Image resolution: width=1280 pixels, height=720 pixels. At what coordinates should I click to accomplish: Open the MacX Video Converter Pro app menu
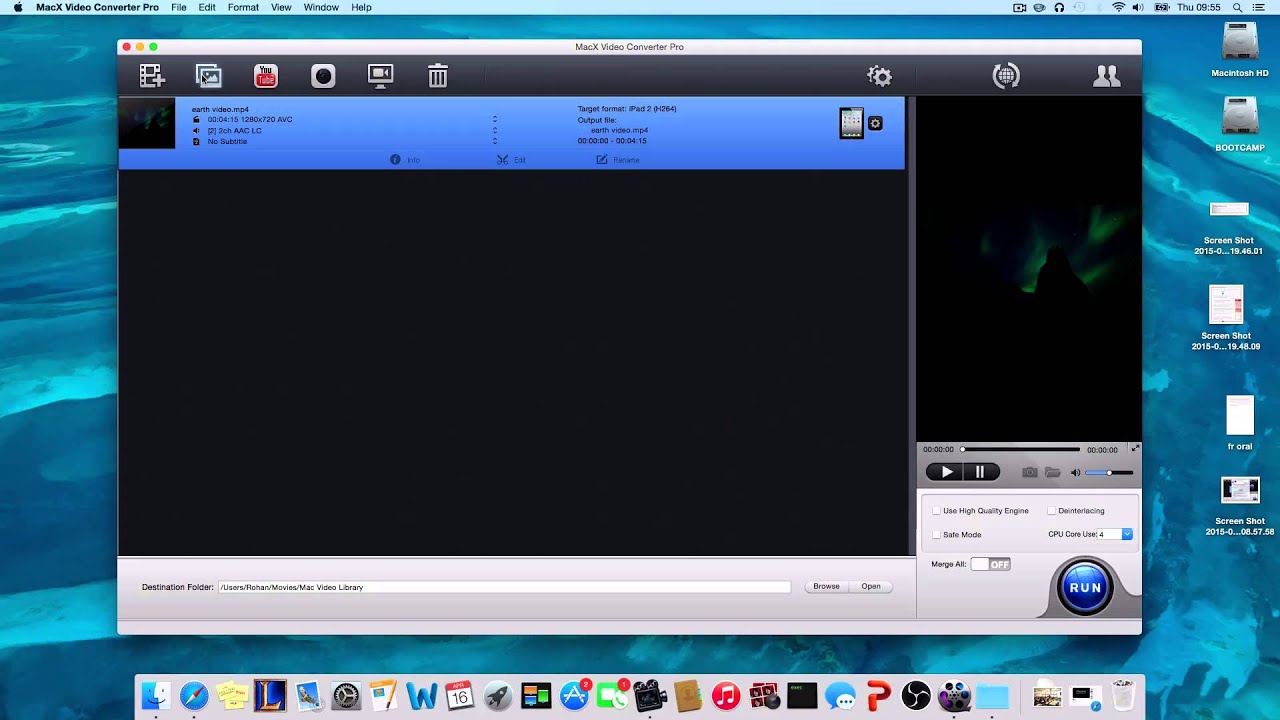pyautogui.click(x=97, y=7)
